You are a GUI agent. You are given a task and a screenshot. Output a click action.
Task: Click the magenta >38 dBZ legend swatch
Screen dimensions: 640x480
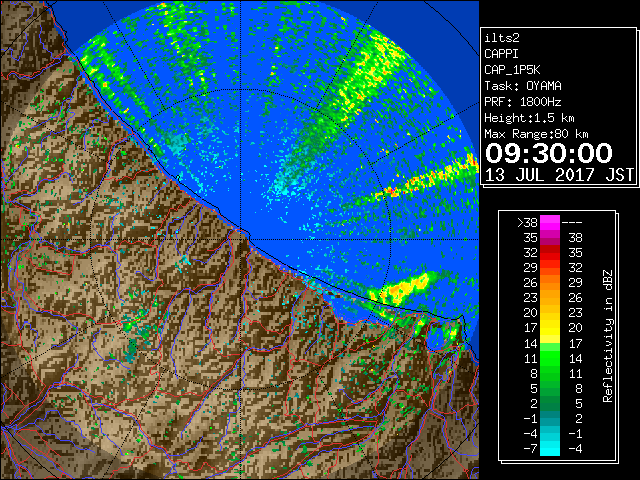(550, 222)
